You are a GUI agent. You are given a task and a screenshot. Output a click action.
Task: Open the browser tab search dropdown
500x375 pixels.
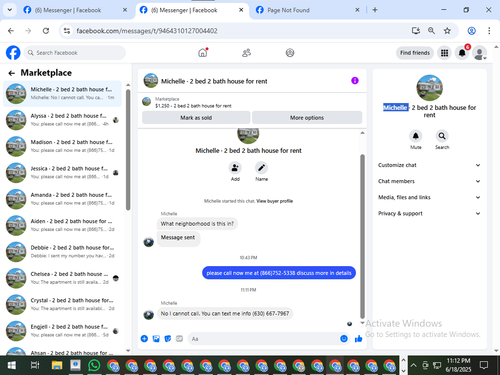pyautogui.click(x=10, y=10)
